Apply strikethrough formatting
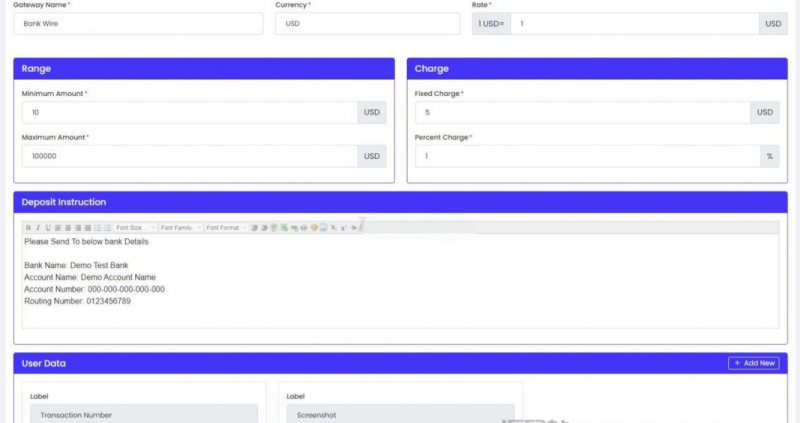The height and width of the screenshot is (423, 800). [353, 228]
